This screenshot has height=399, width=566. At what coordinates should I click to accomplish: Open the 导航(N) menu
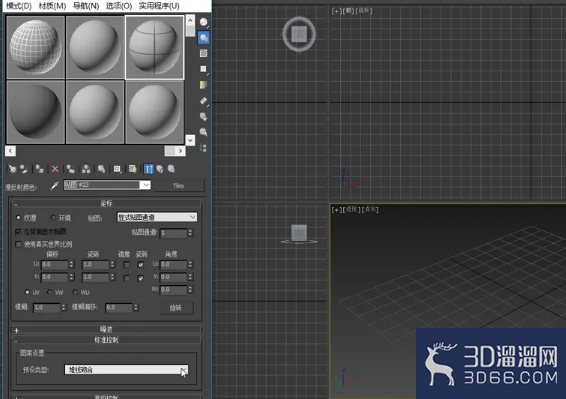pyautogui.click(x=86, y=6)
